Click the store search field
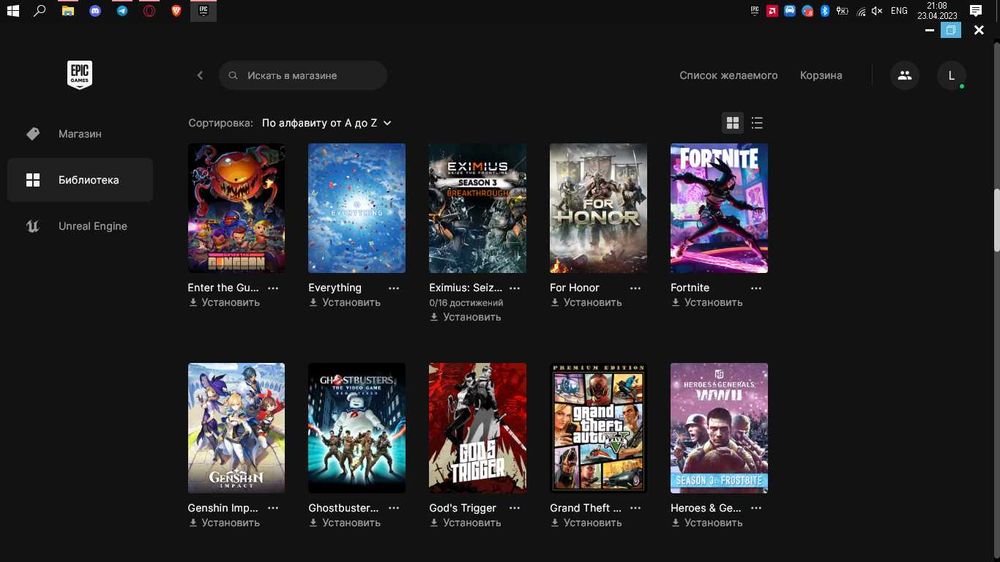Screen dimensions: 1000x562 point(303,75)
